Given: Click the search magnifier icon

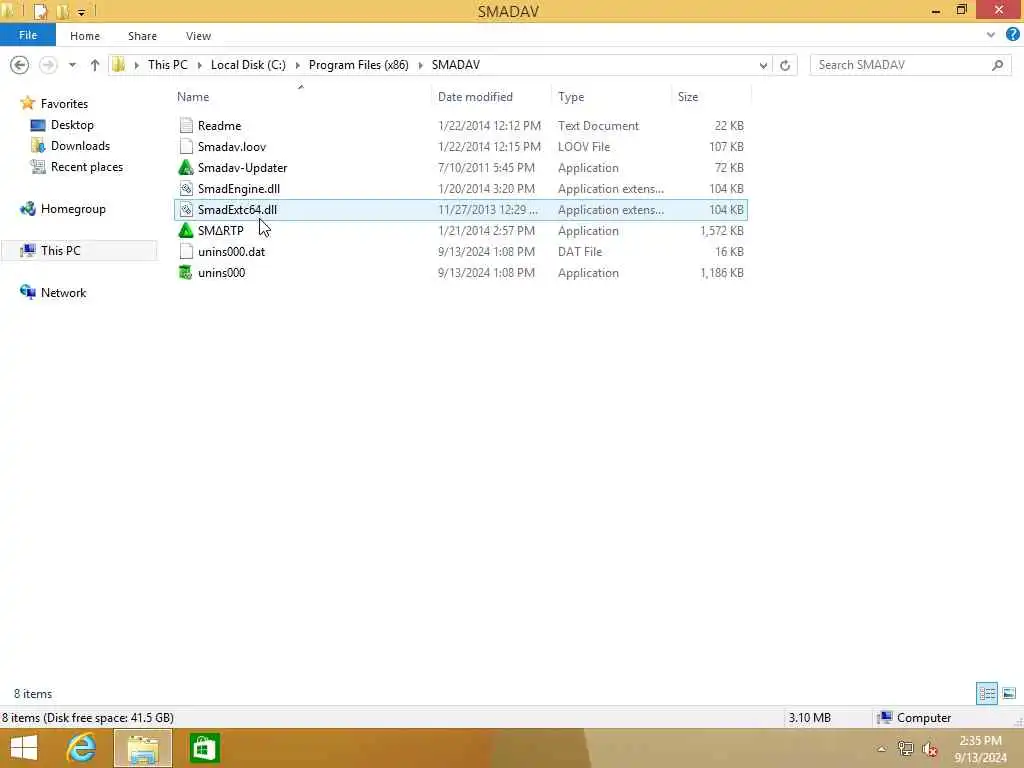Looking at the screenshot, I should 997,65.
